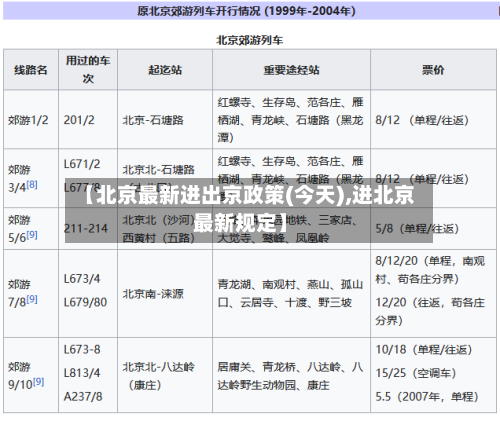This screenshot has width=500, height=421.
Task: Click the 8/12 price cell in the 郊游1/2 row
Action: 433,119
